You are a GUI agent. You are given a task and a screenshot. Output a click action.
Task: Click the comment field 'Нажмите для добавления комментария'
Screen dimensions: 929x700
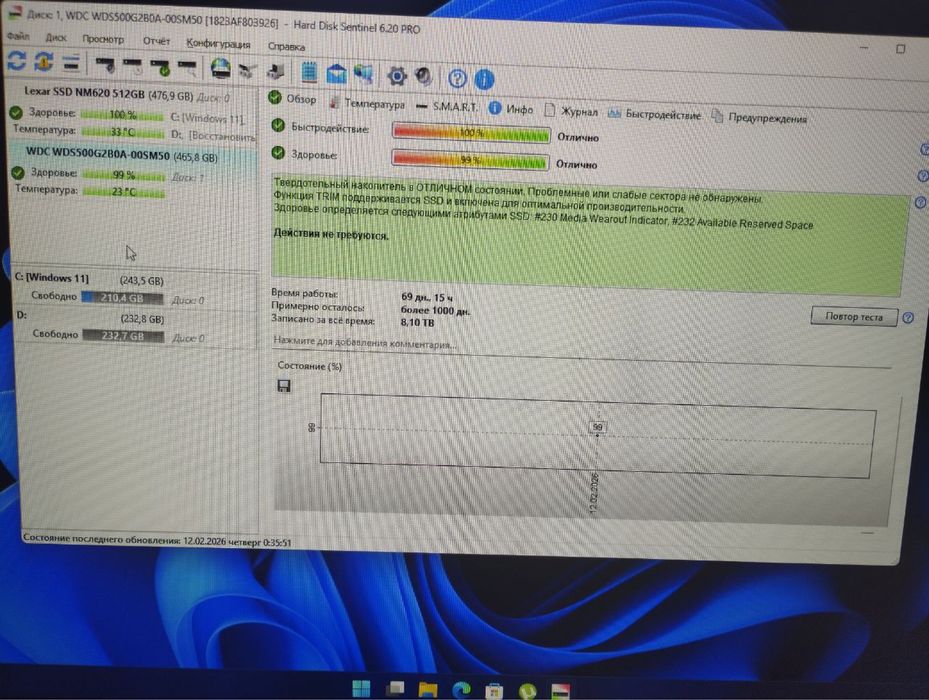click(364, 343)
